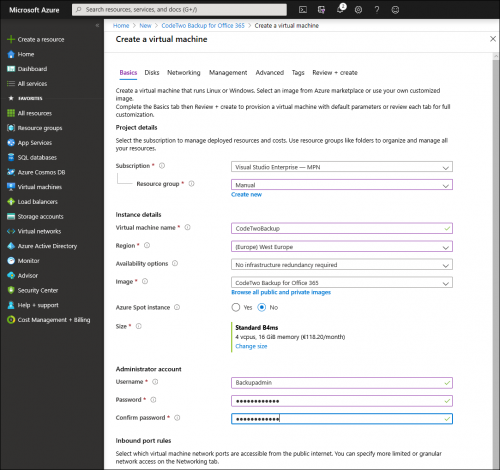Screen dimensions: 500x470
Task: Click the Load balancers diamond icon
Action: click(x=11, y=202)
